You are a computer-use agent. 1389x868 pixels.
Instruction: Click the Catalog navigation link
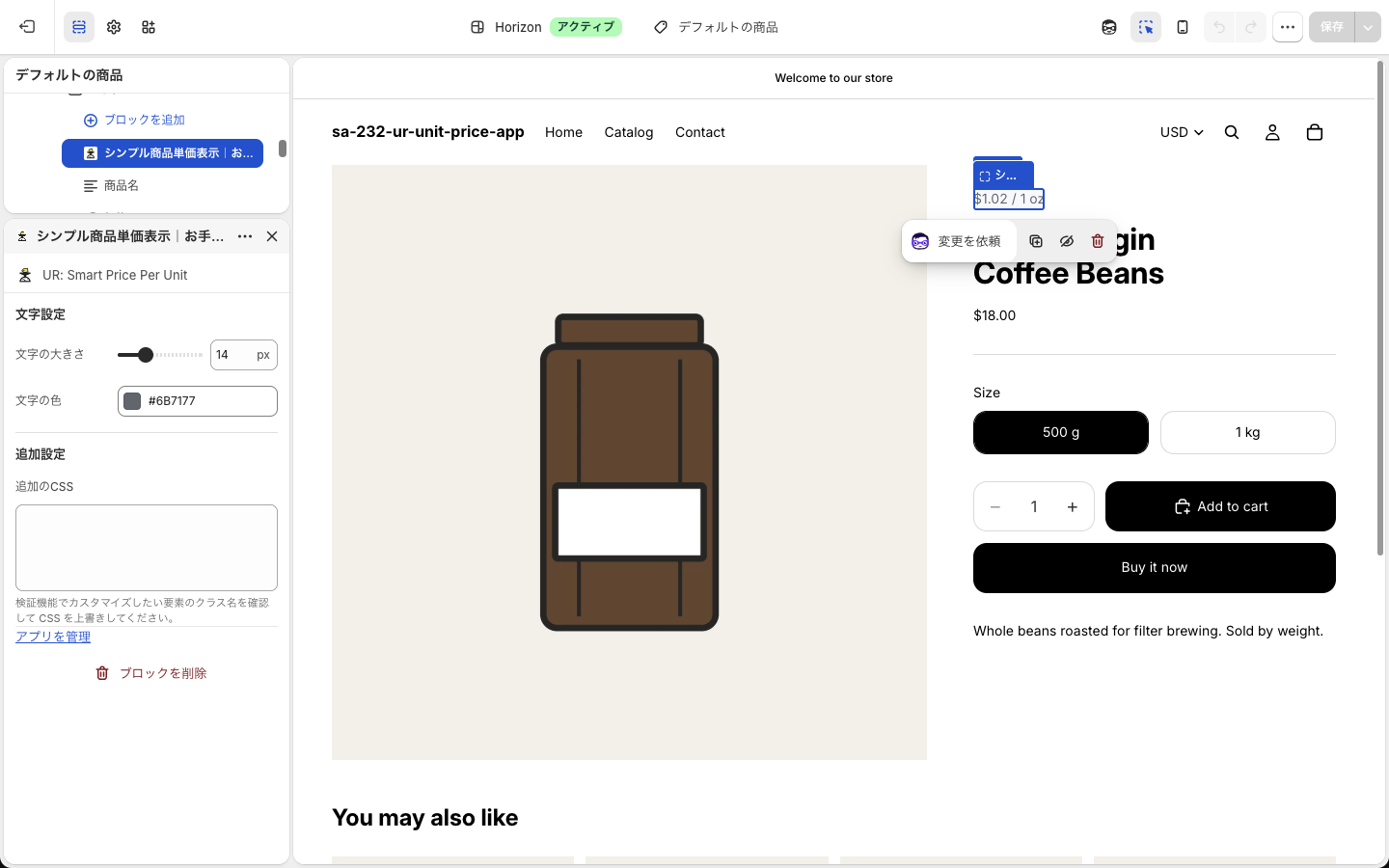(629, 132)
